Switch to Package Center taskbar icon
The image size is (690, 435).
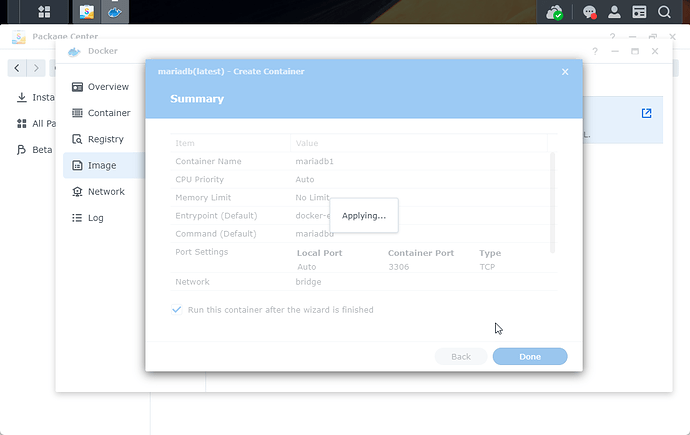87,11
